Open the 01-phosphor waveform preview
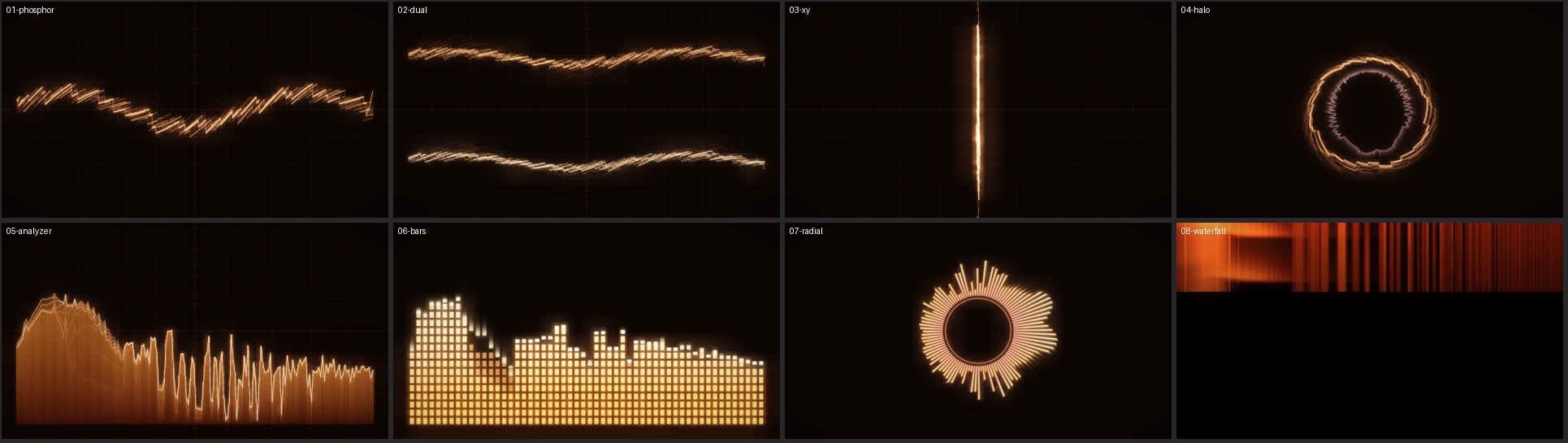 pos(195,110)
